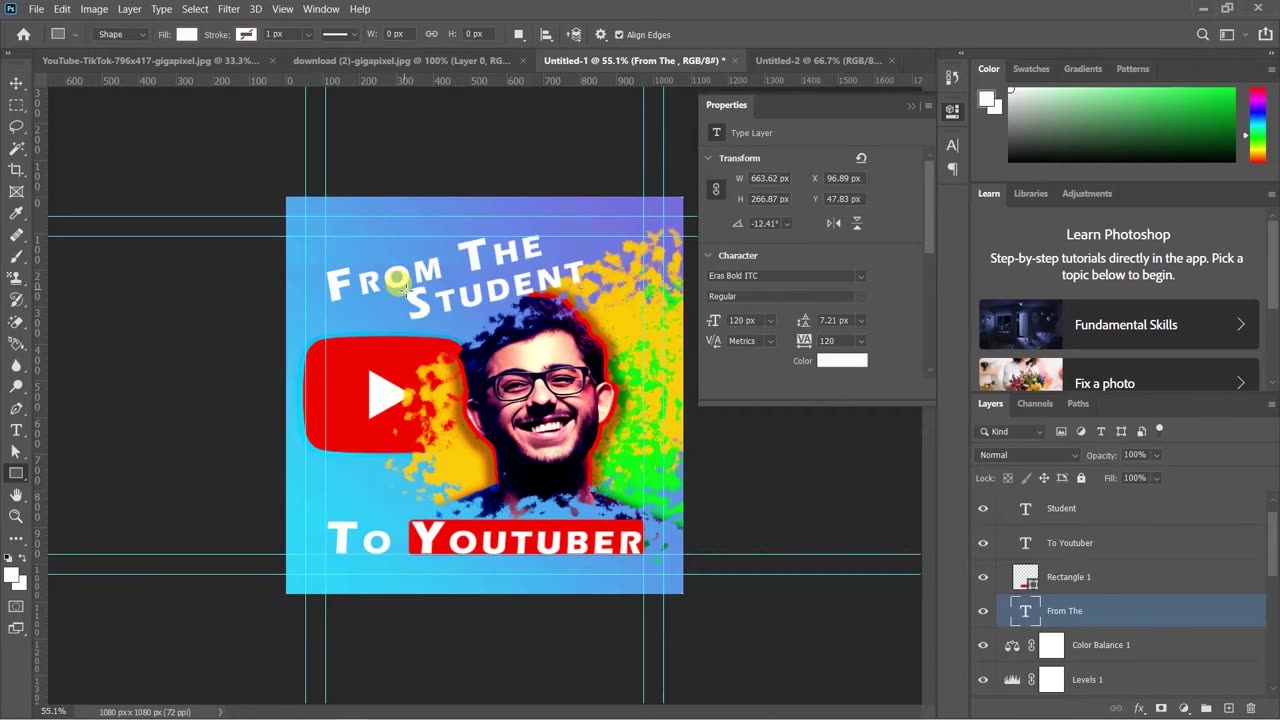Switch to the Untitled-2 document tab

pyautogui.click(x=818, y=60)
